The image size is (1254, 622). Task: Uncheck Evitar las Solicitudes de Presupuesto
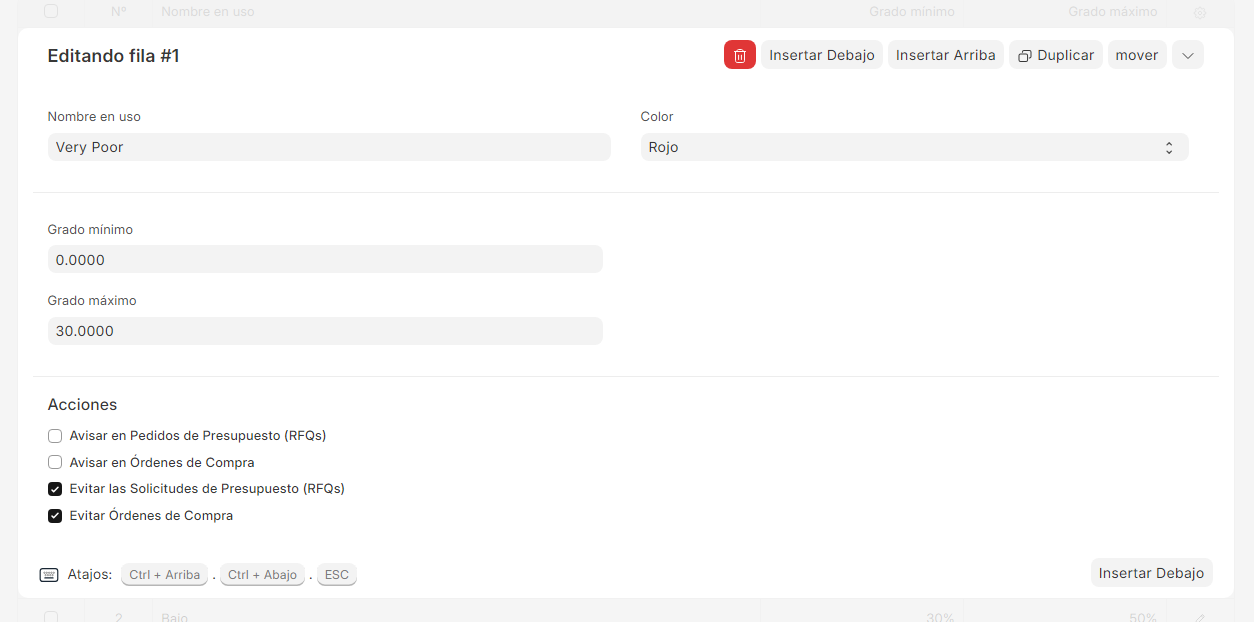tap(55, 489)
